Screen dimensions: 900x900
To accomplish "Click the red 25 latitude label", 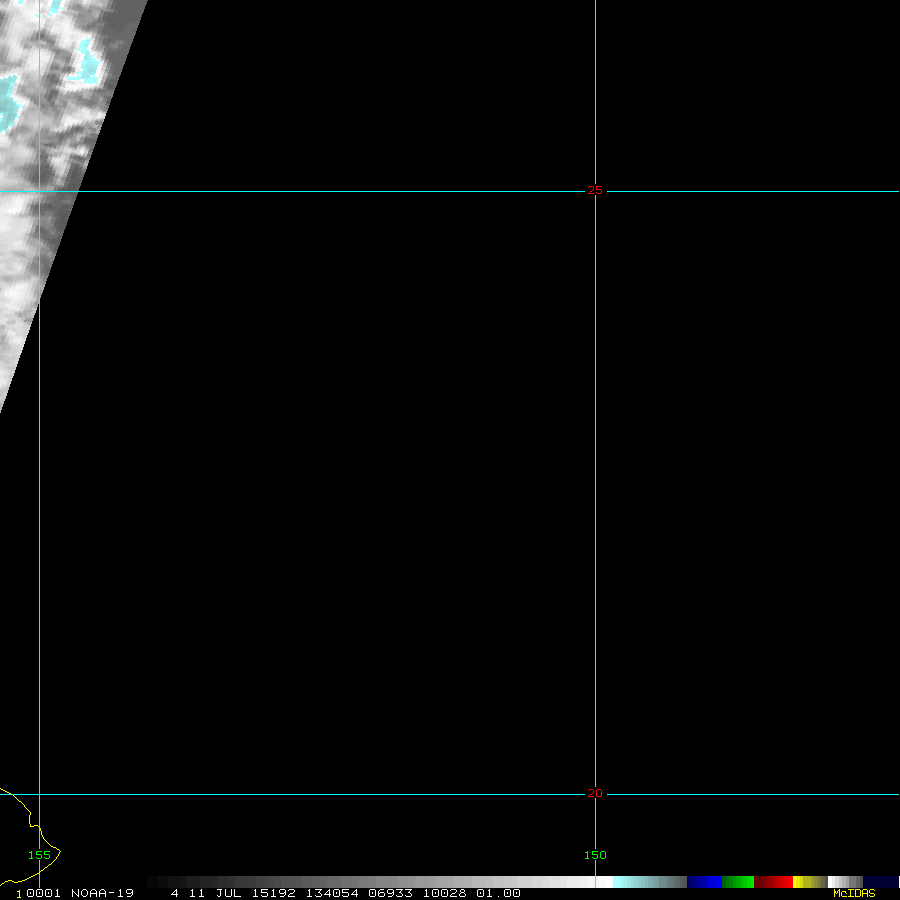I will [595, 190].
